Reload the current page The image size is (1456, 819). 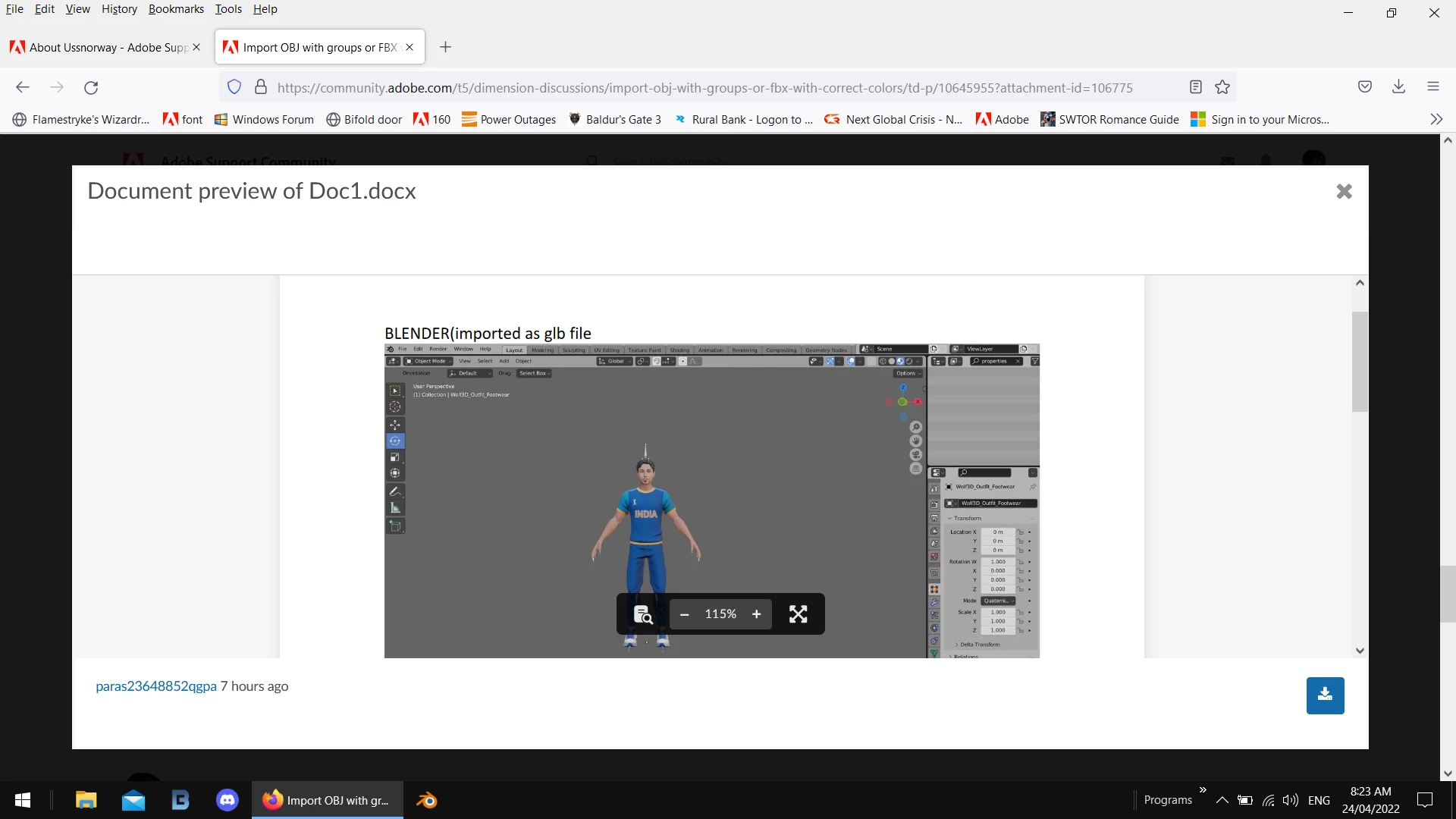(91, 87)
